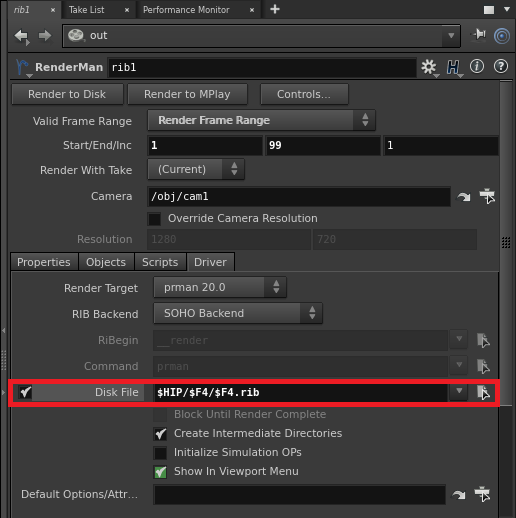Open the Valid Frame Range dropdown
The height and width of the screenshot is (518, 516).
262,120
